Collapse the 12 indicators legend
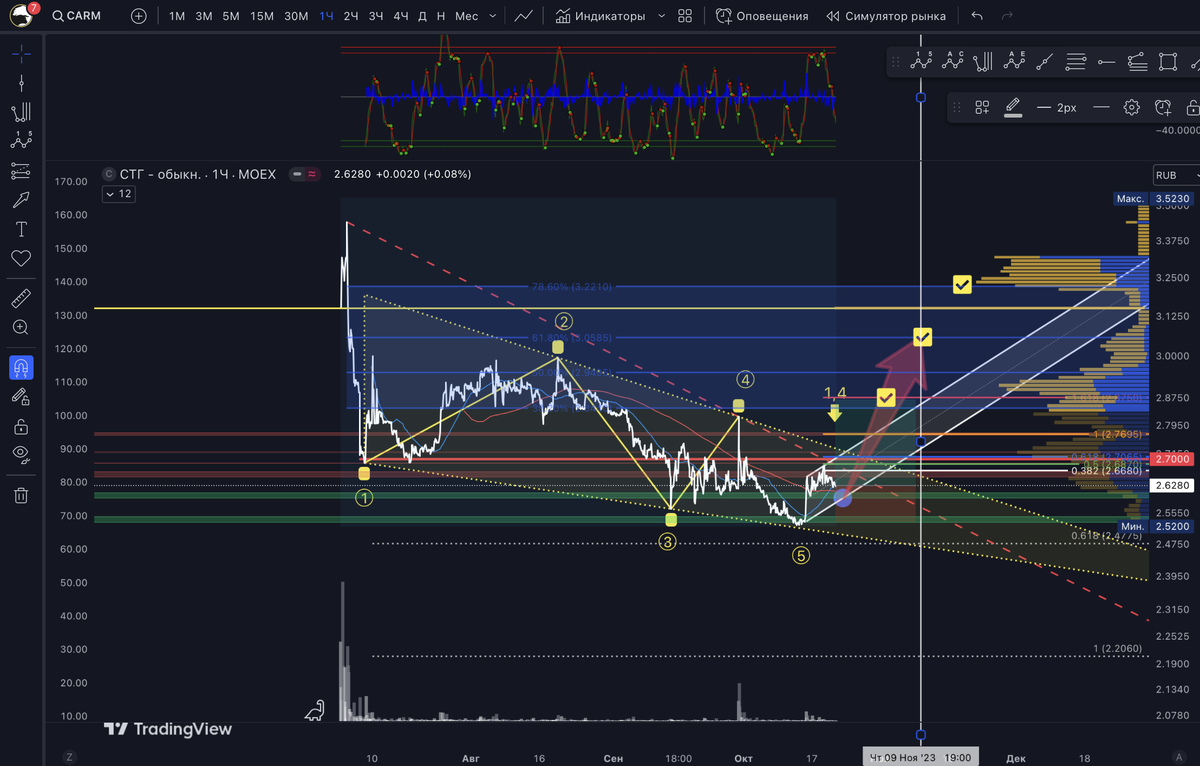Image resolution: width=1200 pixels, height=766 pixels. (x=118, y=194)
